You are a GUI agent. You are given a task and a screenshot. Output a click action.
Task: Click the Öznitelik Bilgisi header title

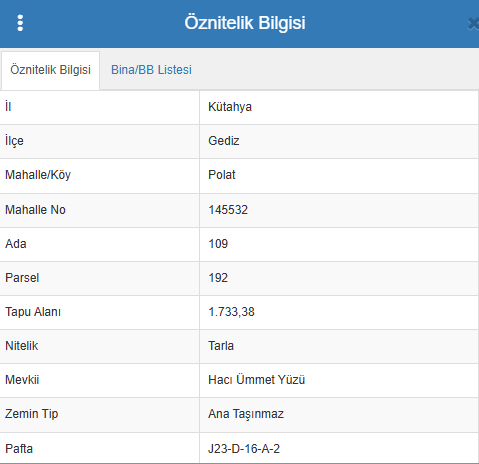pyautogui.click(x=245, y=23)
